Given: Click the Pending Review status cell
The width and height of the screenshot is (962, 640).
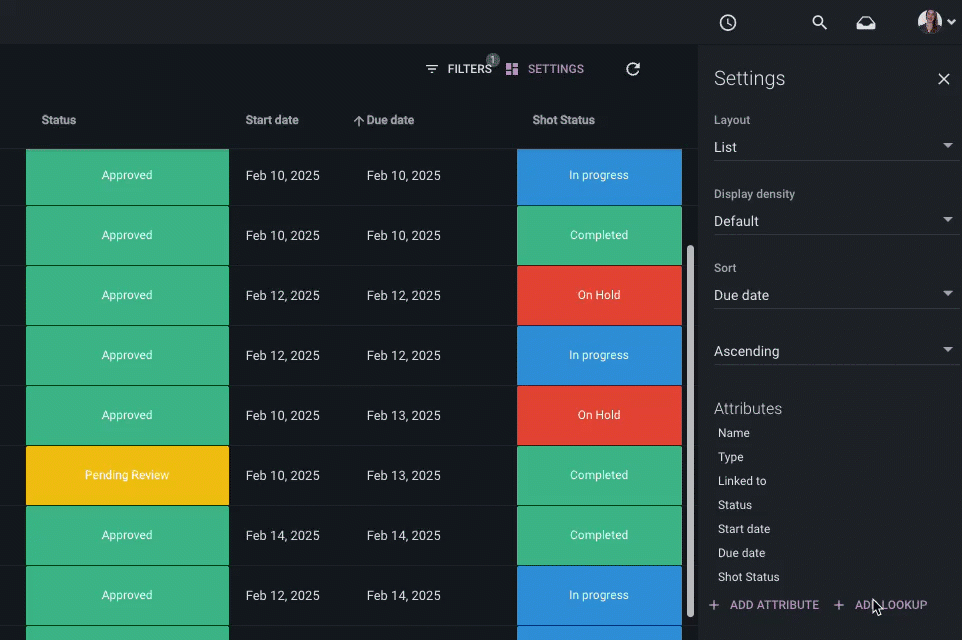Looking at the screenshot, I should click(x=127, y=476).
